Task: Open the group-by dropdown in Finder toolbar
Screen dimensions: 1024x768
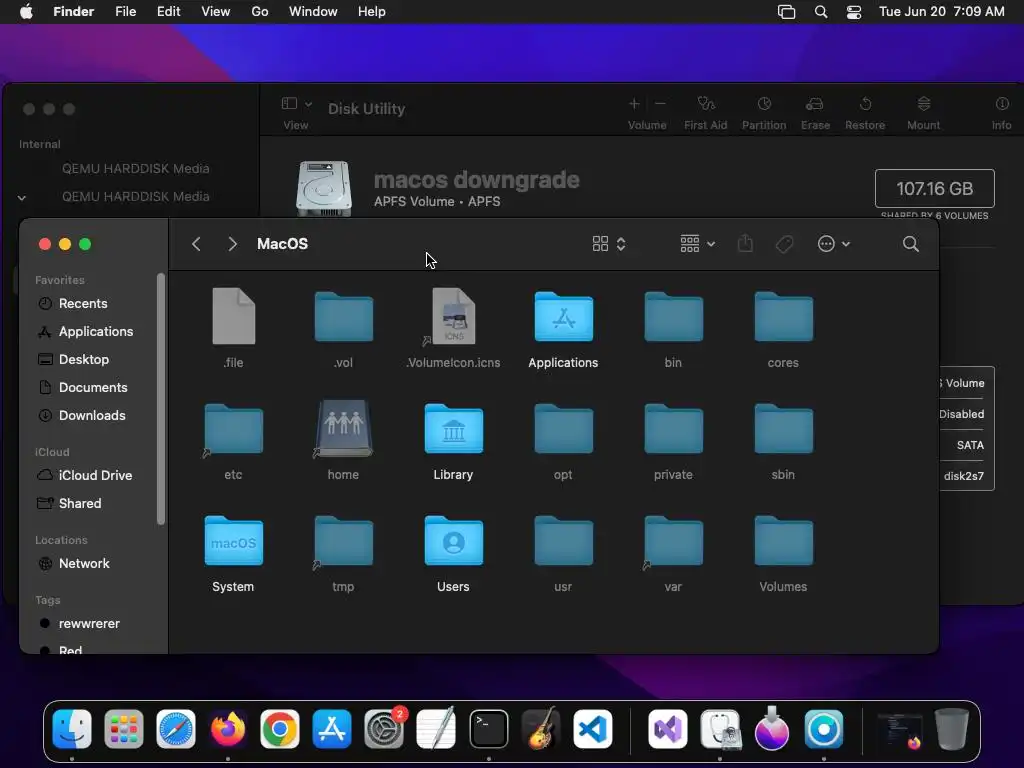Action: (x=697, y=244)
